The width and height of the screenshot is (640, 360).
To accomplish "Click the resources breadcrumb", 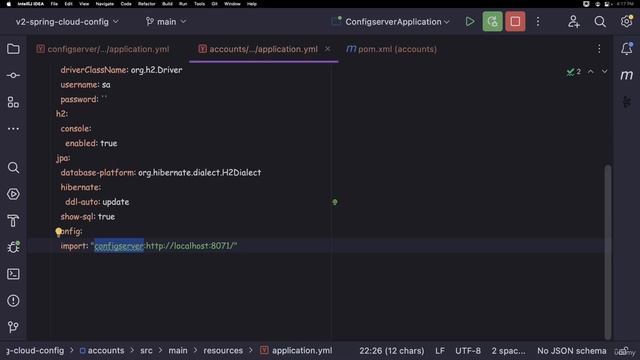I will click(223, 351).
